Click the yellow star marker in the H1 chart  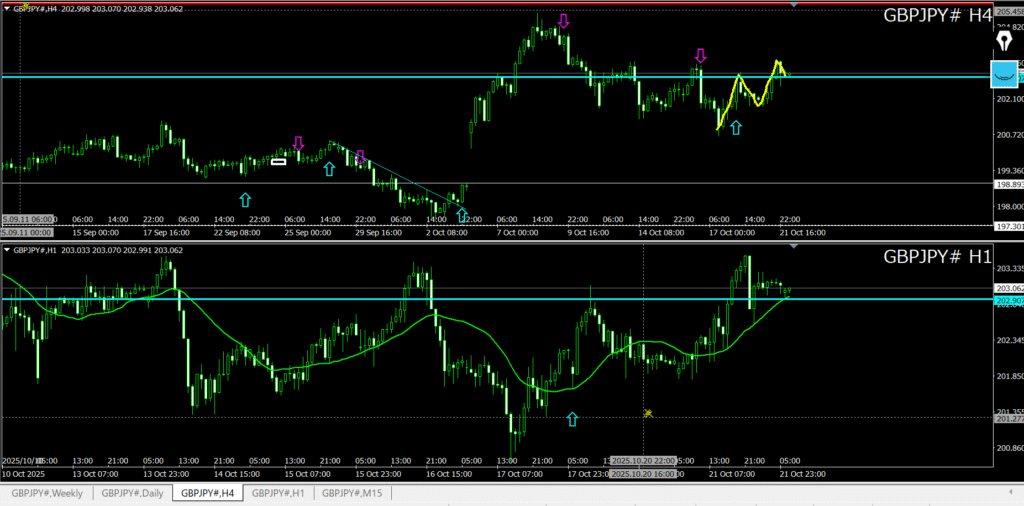[648, 412]
